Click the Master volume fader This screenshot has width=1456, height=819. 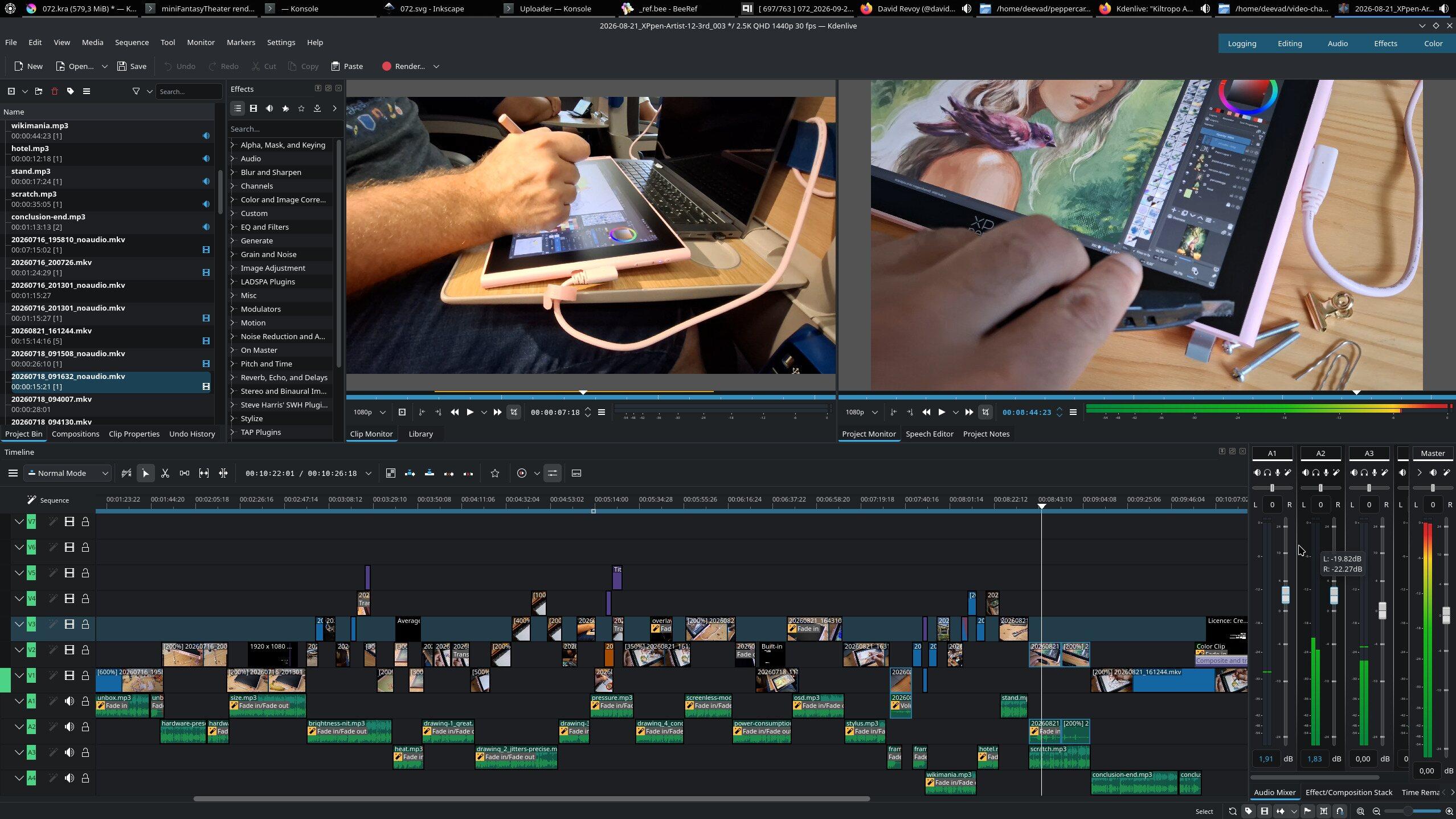(x=1446, y=615)
